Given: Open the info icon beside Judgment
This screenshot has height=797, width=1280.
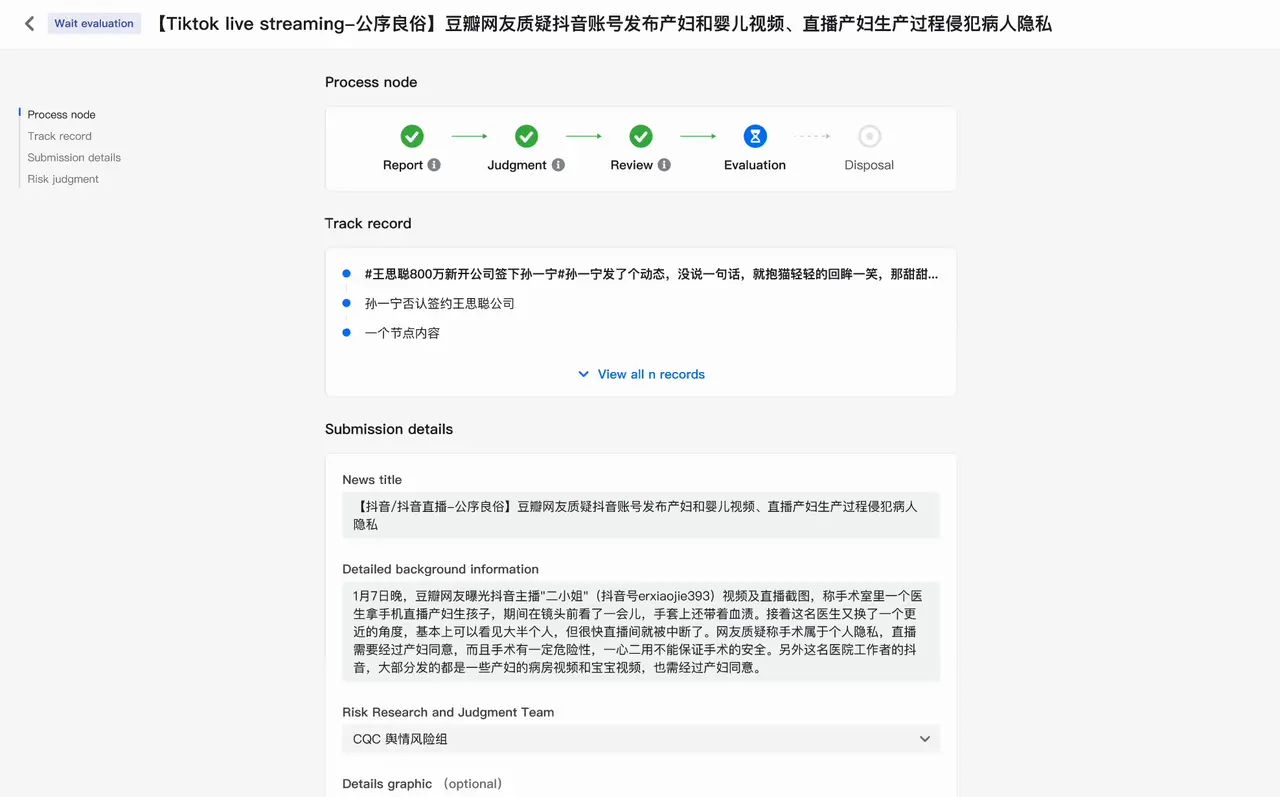Looking at the screenshot, I should 558,165.
